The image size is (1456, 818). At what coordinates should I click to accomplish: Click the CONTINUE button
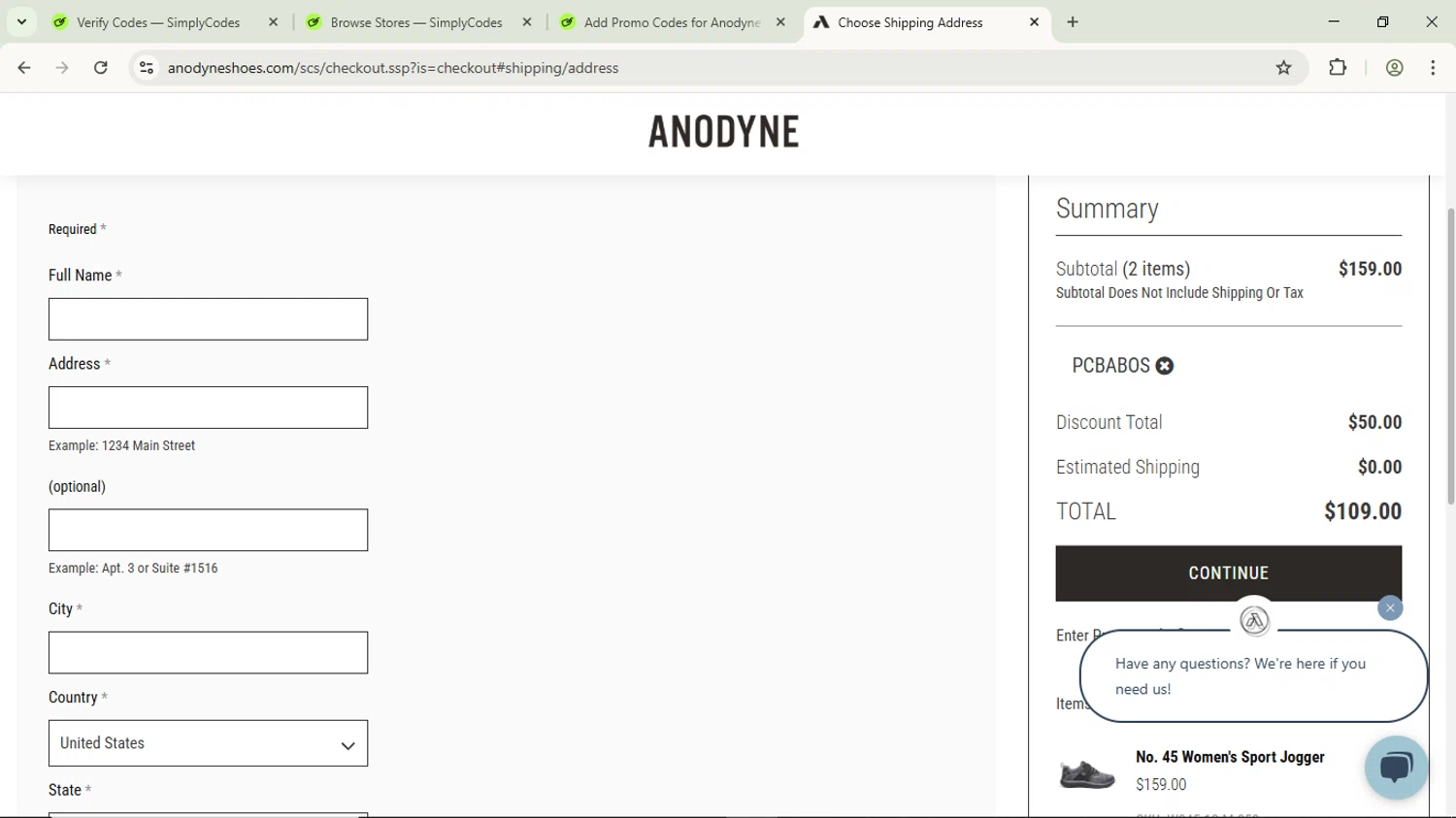[x=1229, y=573]
